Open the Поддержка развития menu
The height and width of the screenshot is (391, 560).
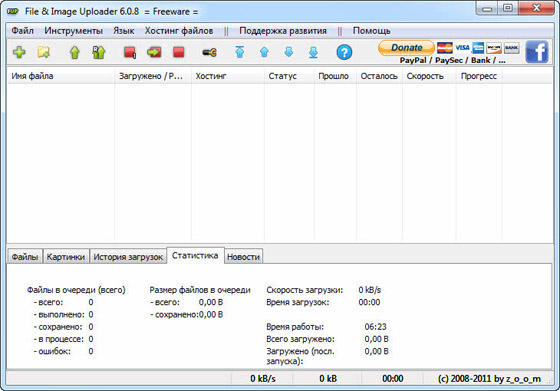coord(283,31)
